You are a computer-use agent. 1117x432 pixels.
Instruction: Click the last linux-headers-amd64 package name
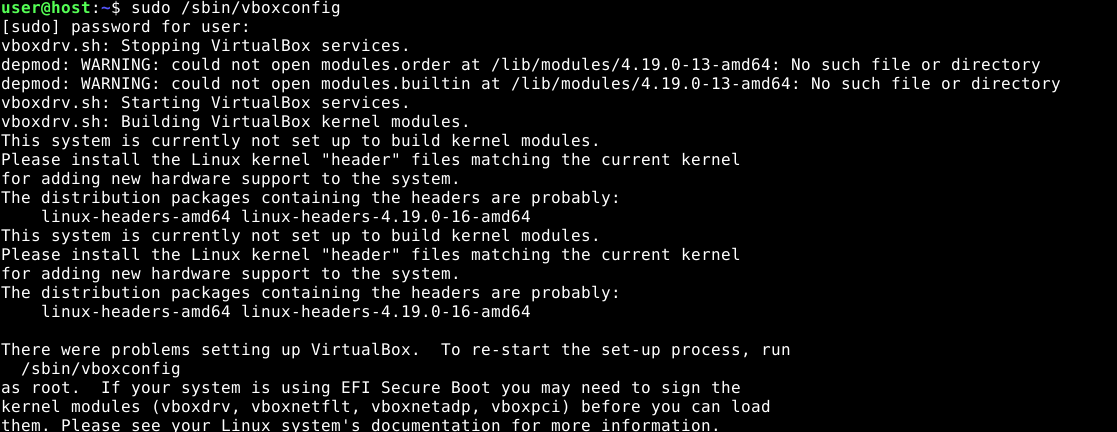pos(137,312)
